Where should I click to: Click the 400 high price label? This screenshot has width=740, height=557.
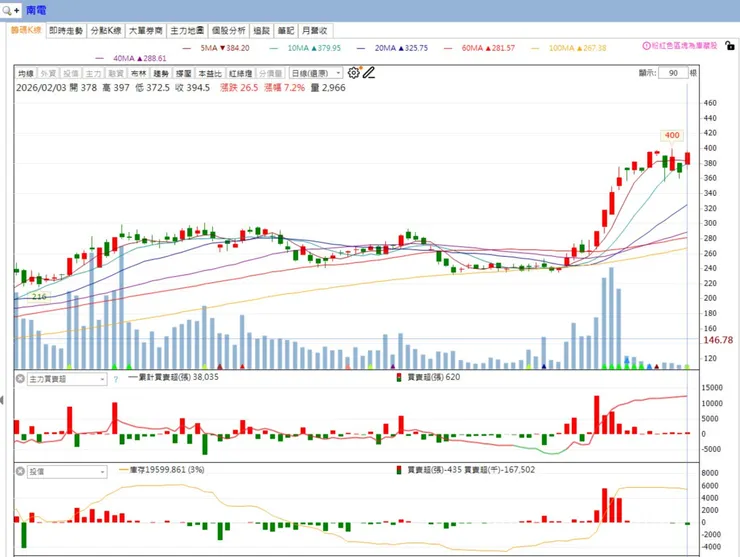click(672, 135)
